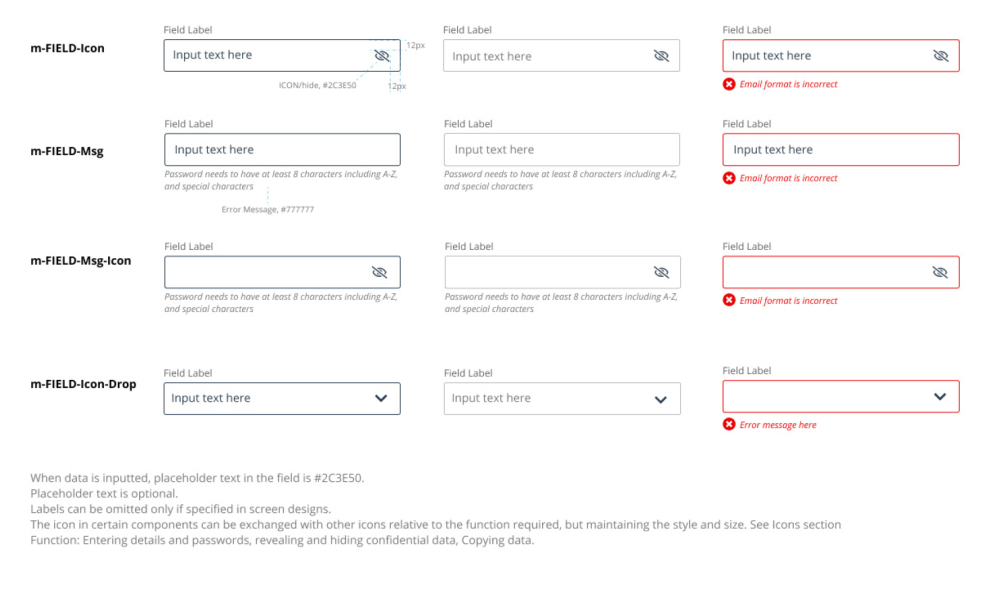Click Field Label above gray-bordered m-FIELD-Msg field

click(468, 124)
